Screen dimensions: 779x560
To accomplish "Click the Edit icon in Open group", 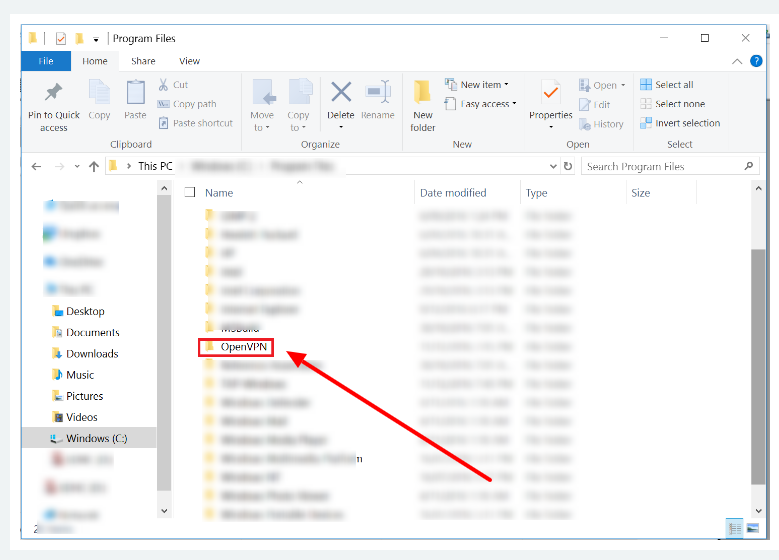I will tap(585, 105).
